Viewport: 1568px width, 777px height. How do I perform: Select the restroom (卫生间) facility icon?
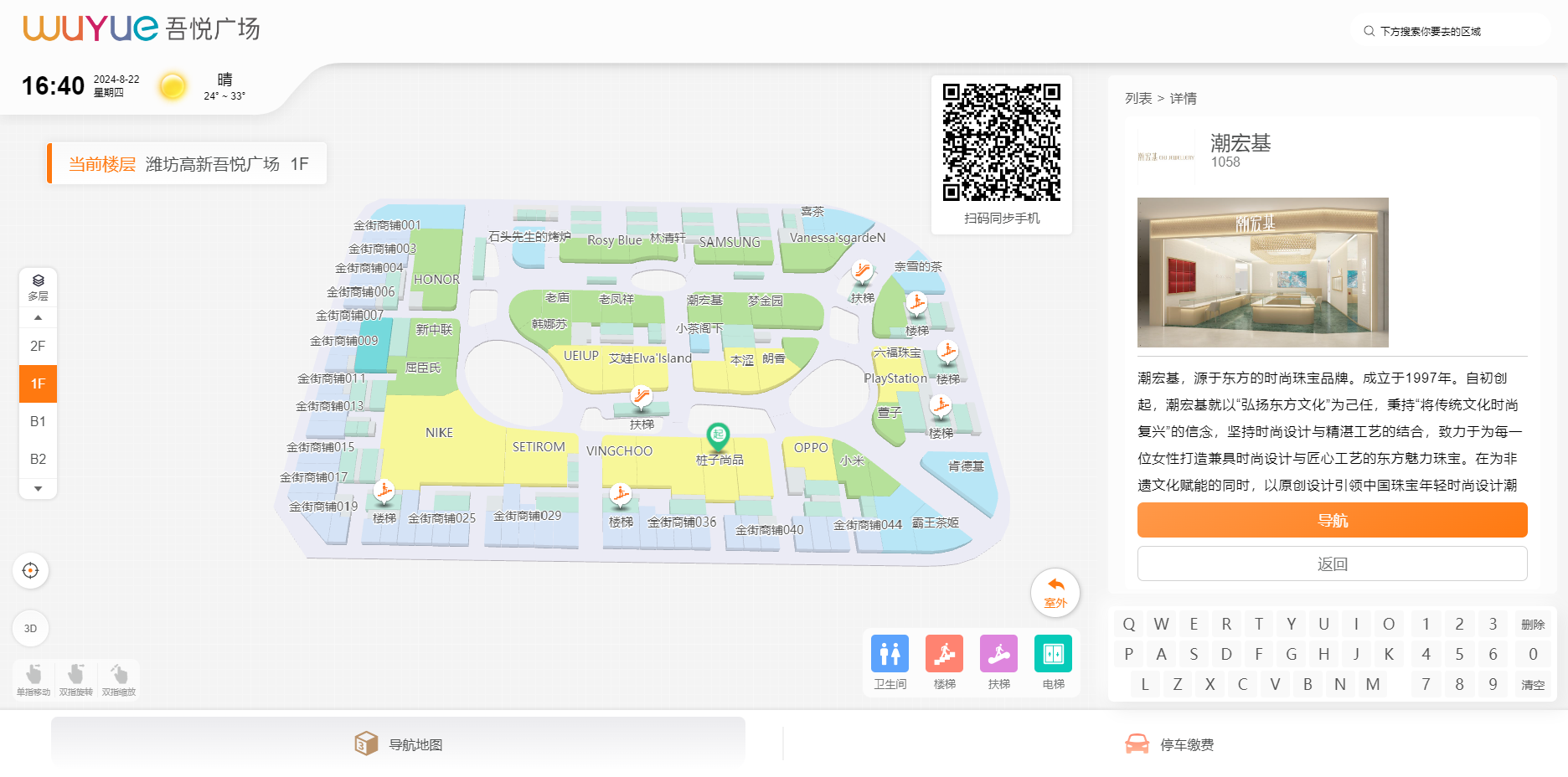890,654
